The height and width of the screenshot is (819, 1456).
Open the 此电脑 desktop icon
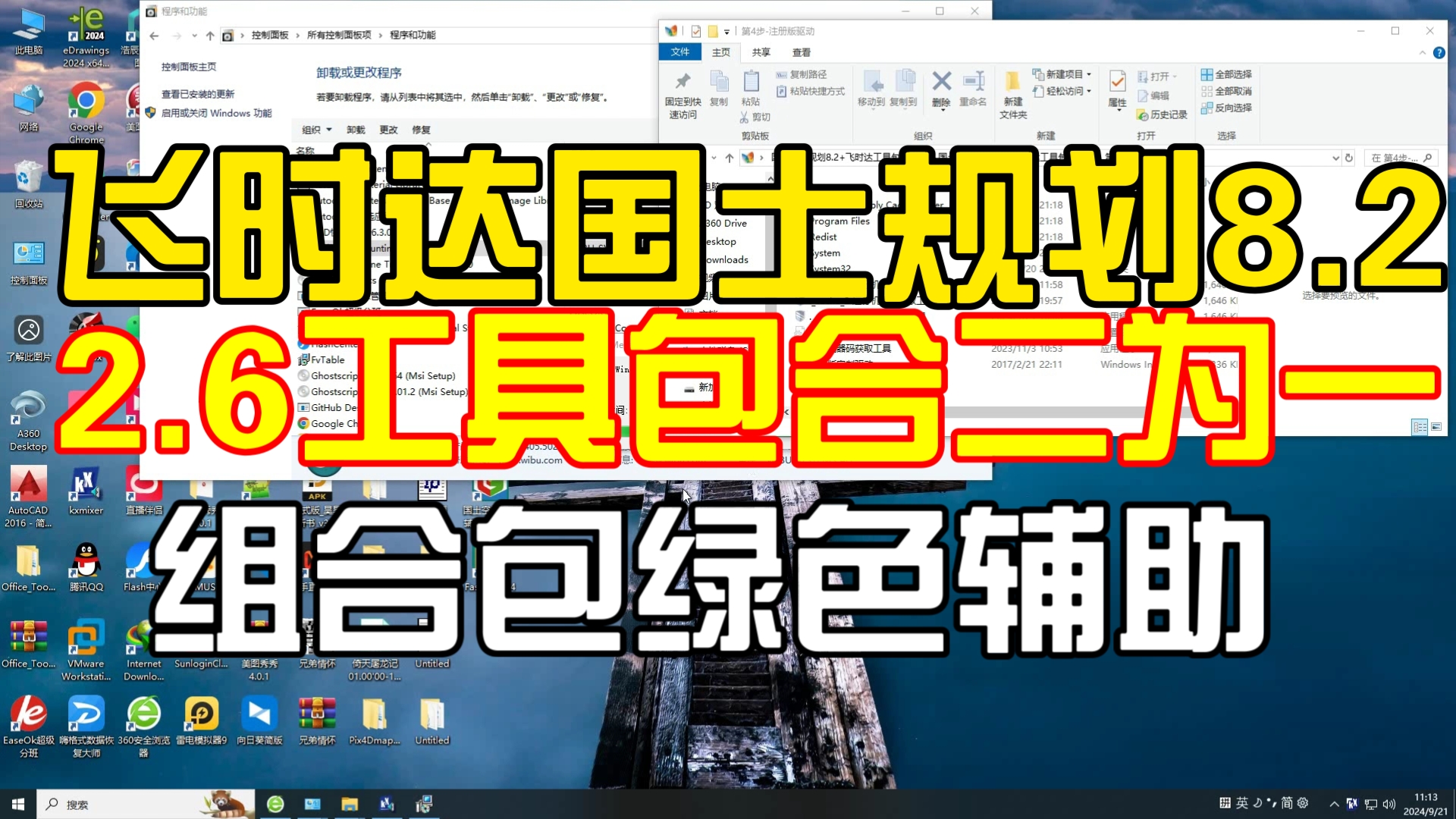(29, 32)
